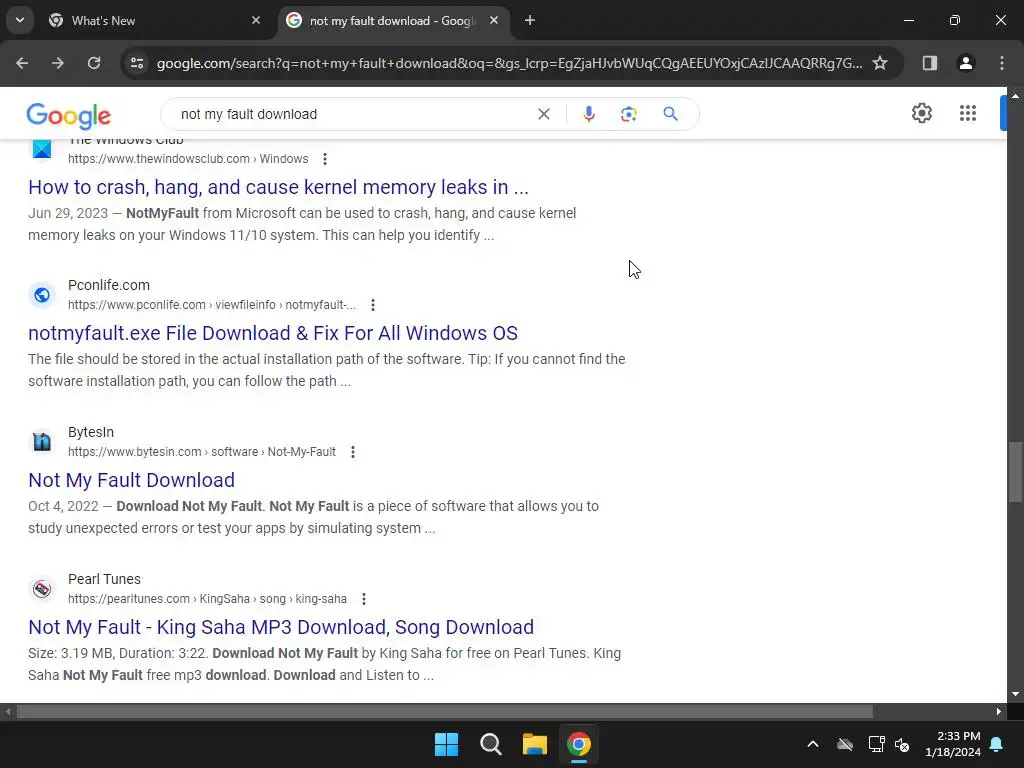Reload the current page
The height and width of the screenshot is (768, 1024).
click(94, 63)
